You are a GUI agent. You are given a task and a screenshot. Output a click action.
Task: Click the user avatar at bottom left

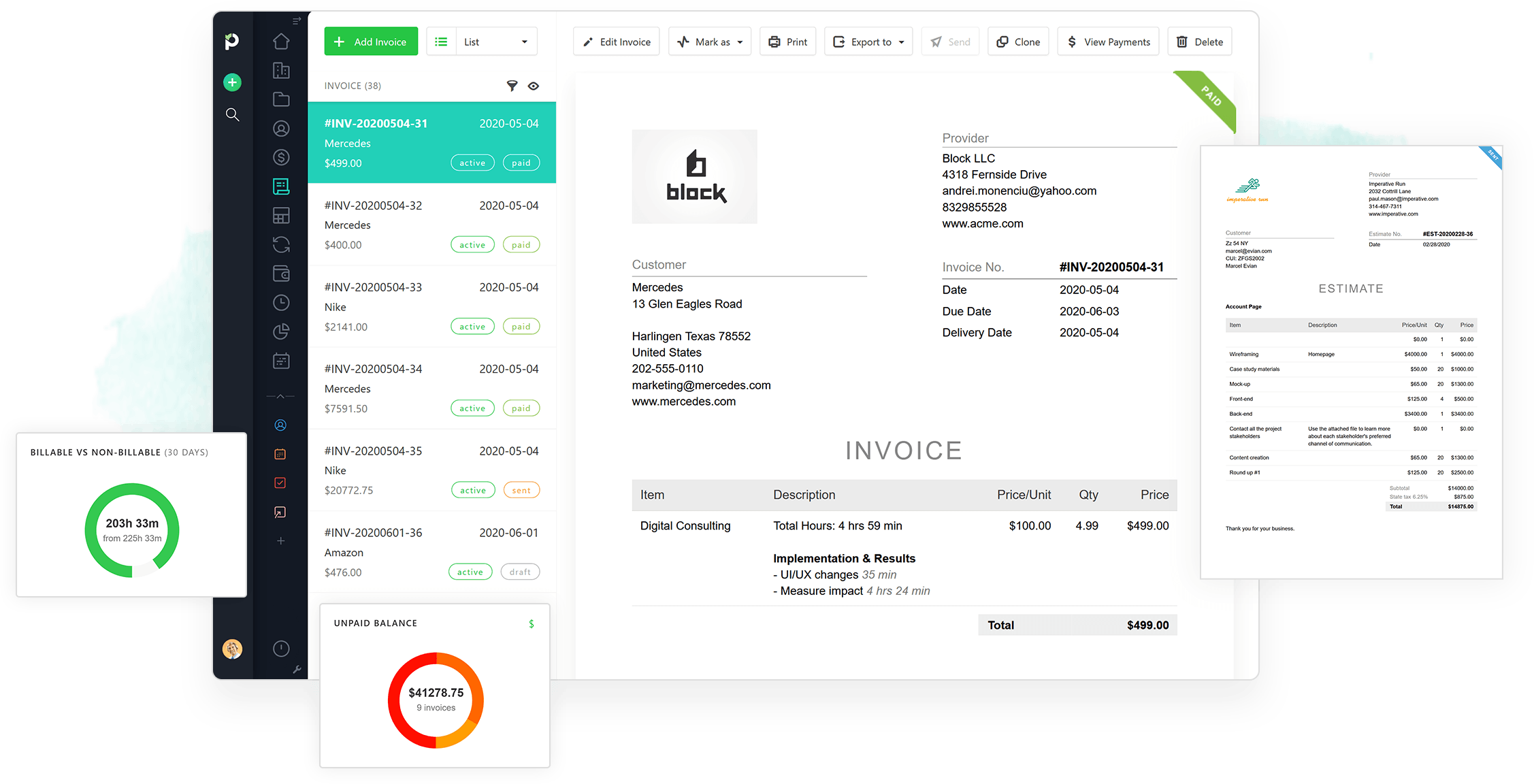coord(232,649)
